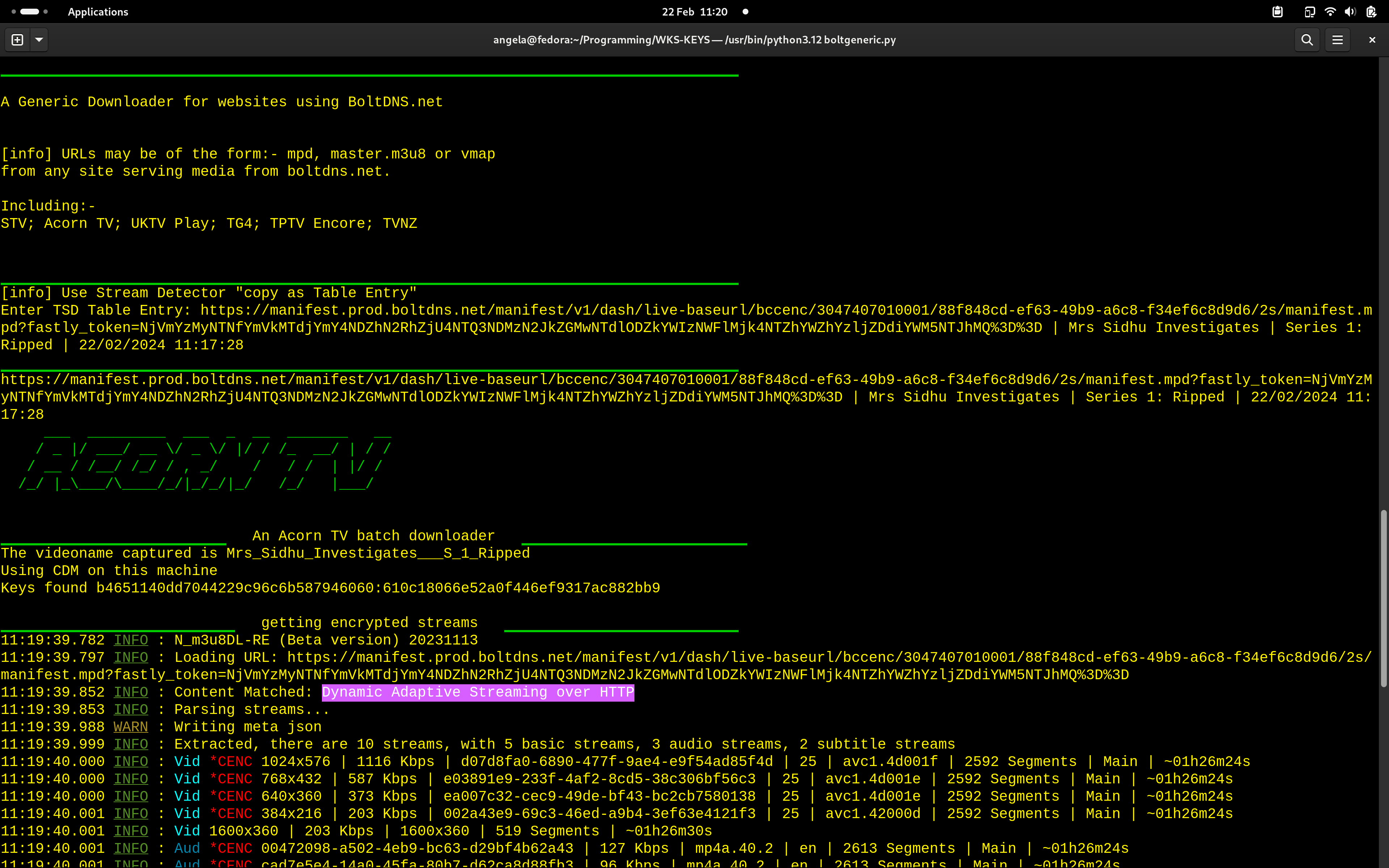The height and width of the screenshot is (868, 1389).
Task: Close the terminal window
Action: tap(1372, 40)
